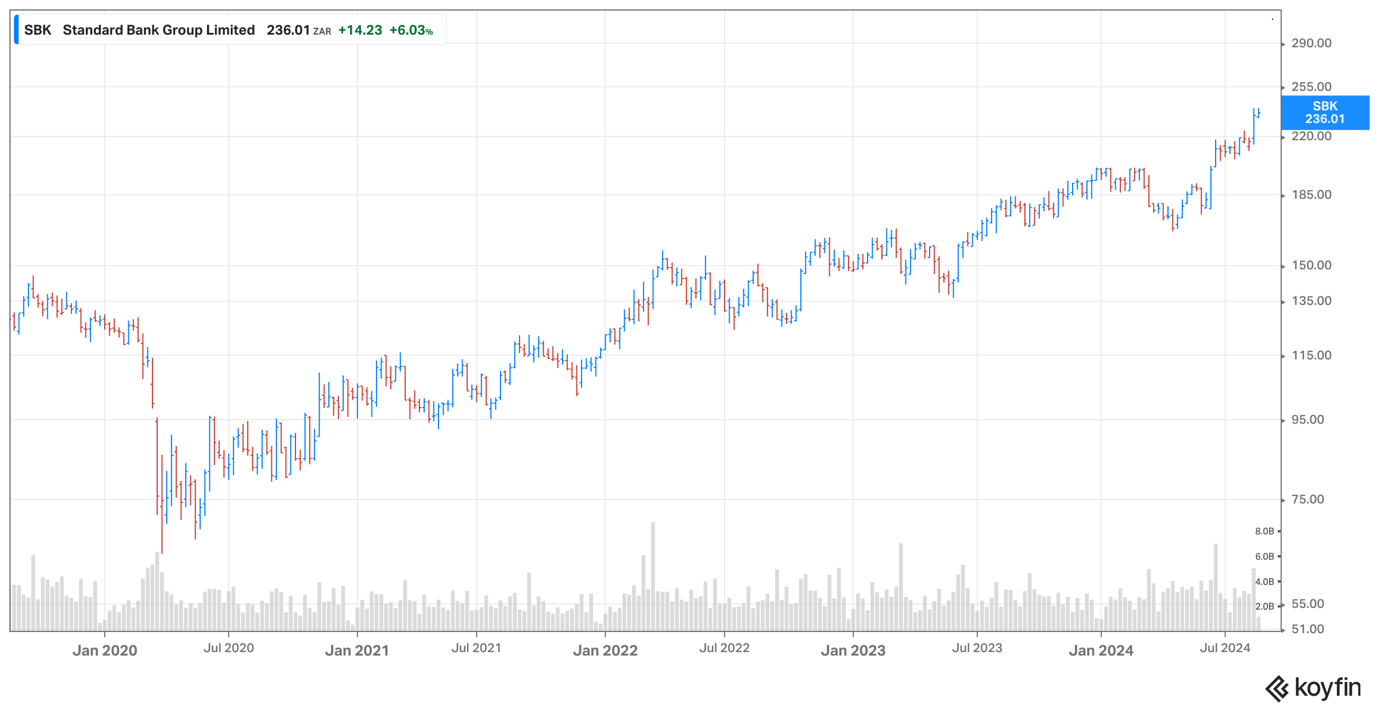The height and width of the screenshot is (712, 1379).
Task: Click the blue color bar beside SBK
Action: (17, 30)
